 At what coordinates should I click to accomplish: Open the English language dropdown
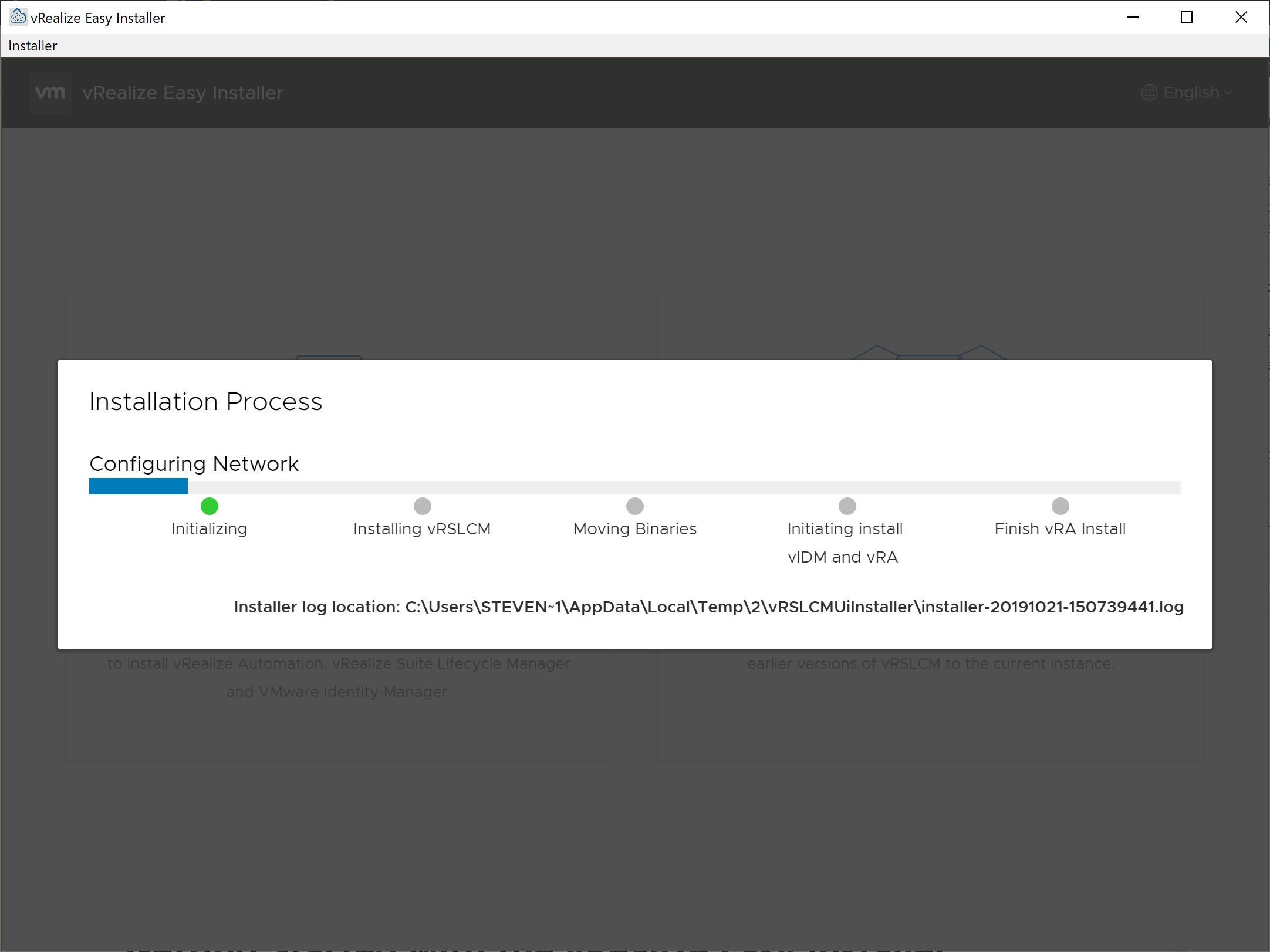pyautogui.click(x=1191, y=93)
